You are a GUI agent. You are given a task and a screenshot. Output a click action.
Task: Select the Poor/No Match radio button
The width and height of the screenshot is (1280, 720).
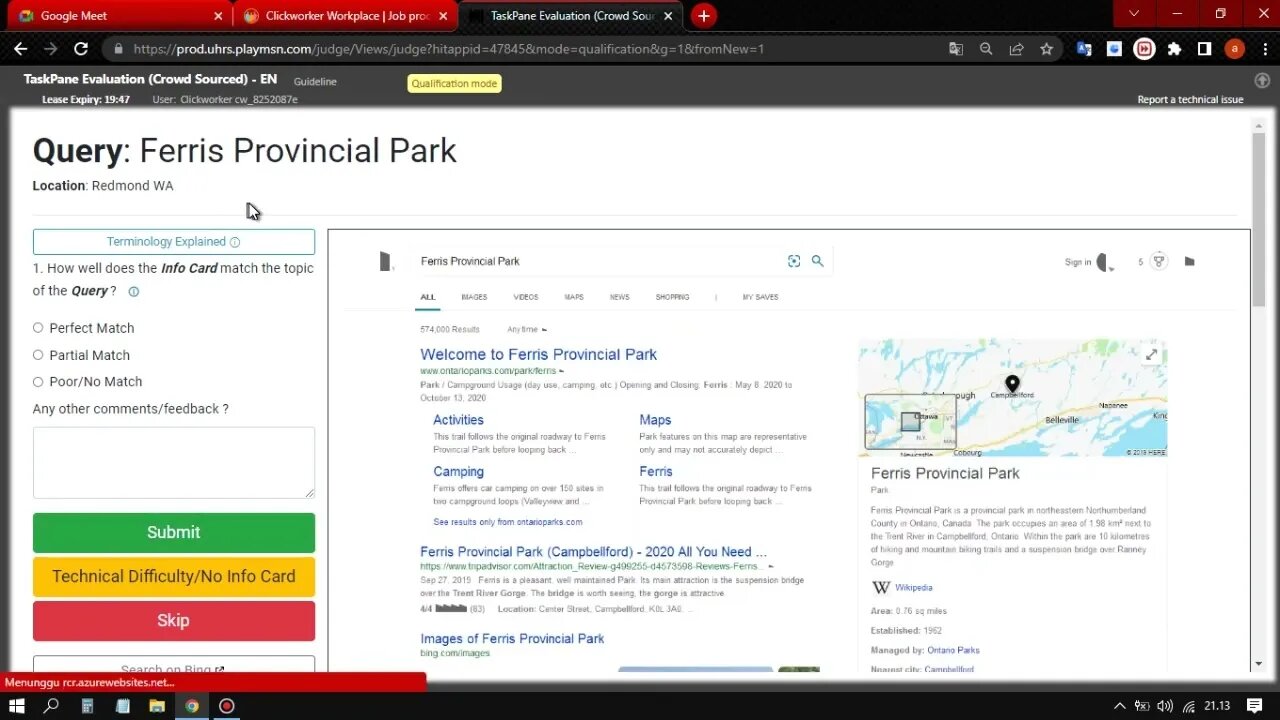click(x=38, y=382)
